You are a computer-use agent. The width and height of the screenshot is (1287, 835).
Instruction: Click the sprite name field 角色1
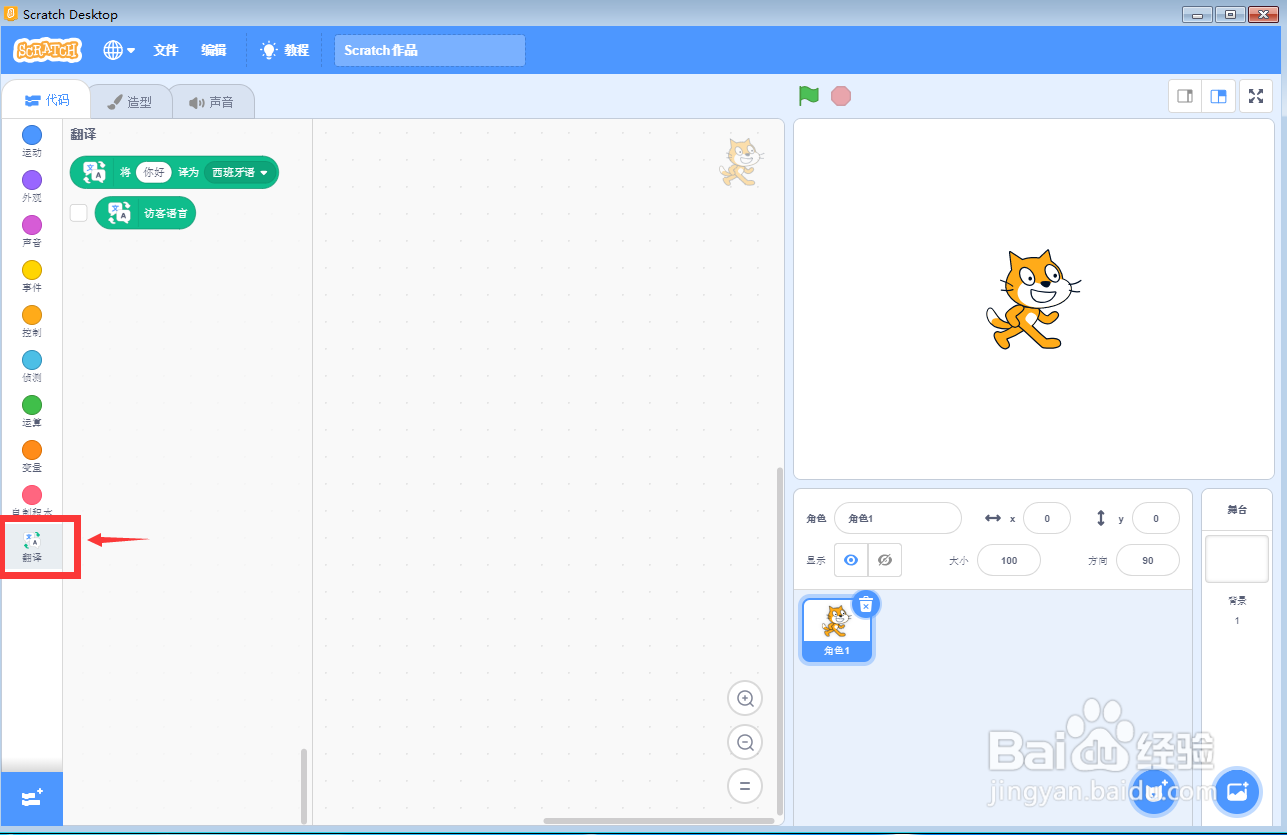(897, 518)
